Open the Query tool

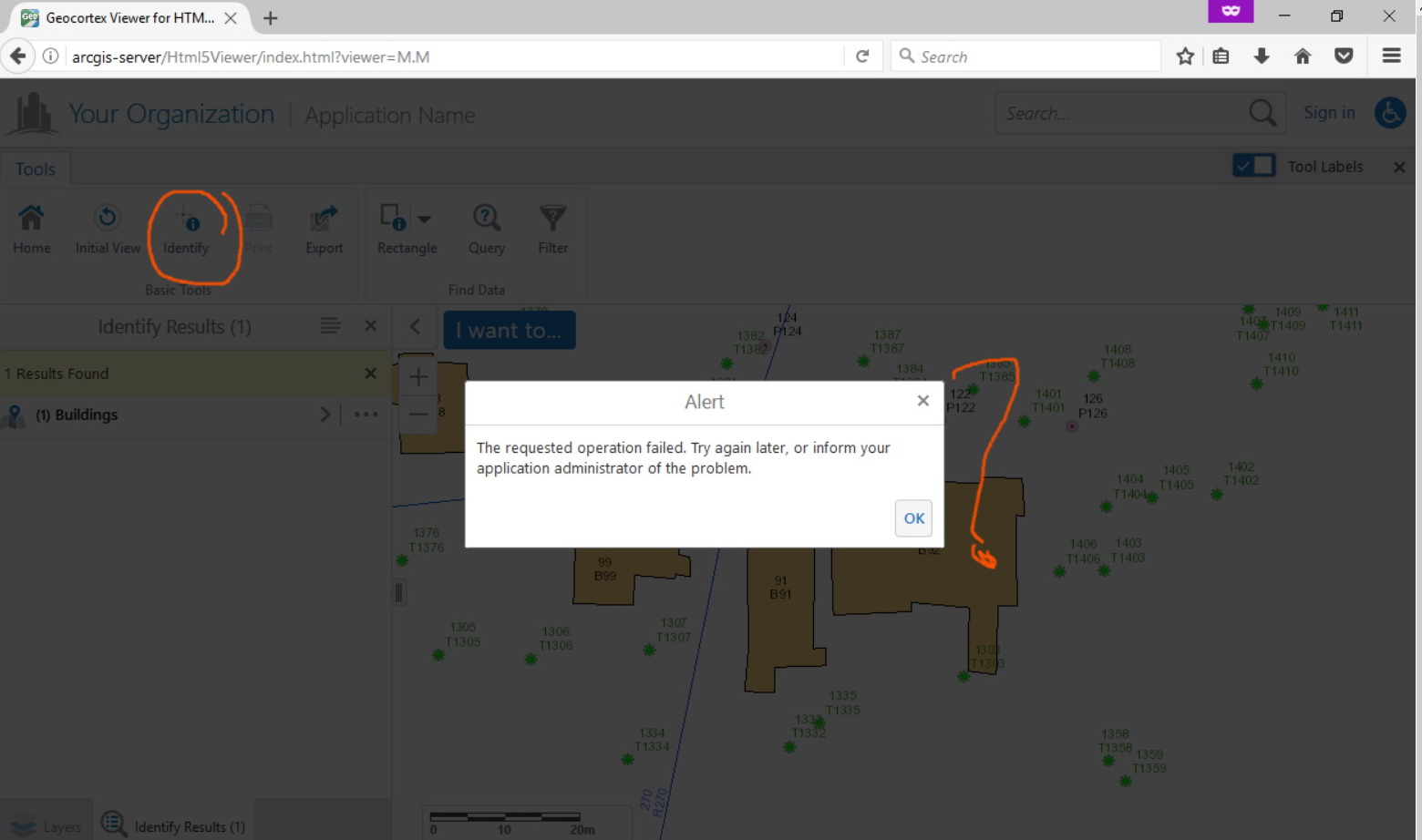coord(487,230)
